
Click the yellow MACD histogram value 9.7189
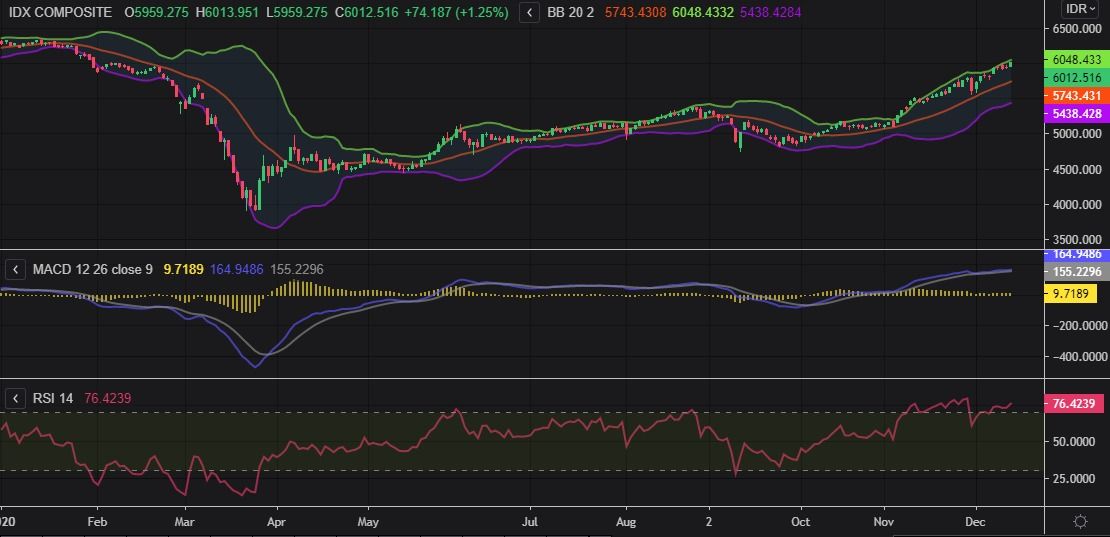[183, 270]
